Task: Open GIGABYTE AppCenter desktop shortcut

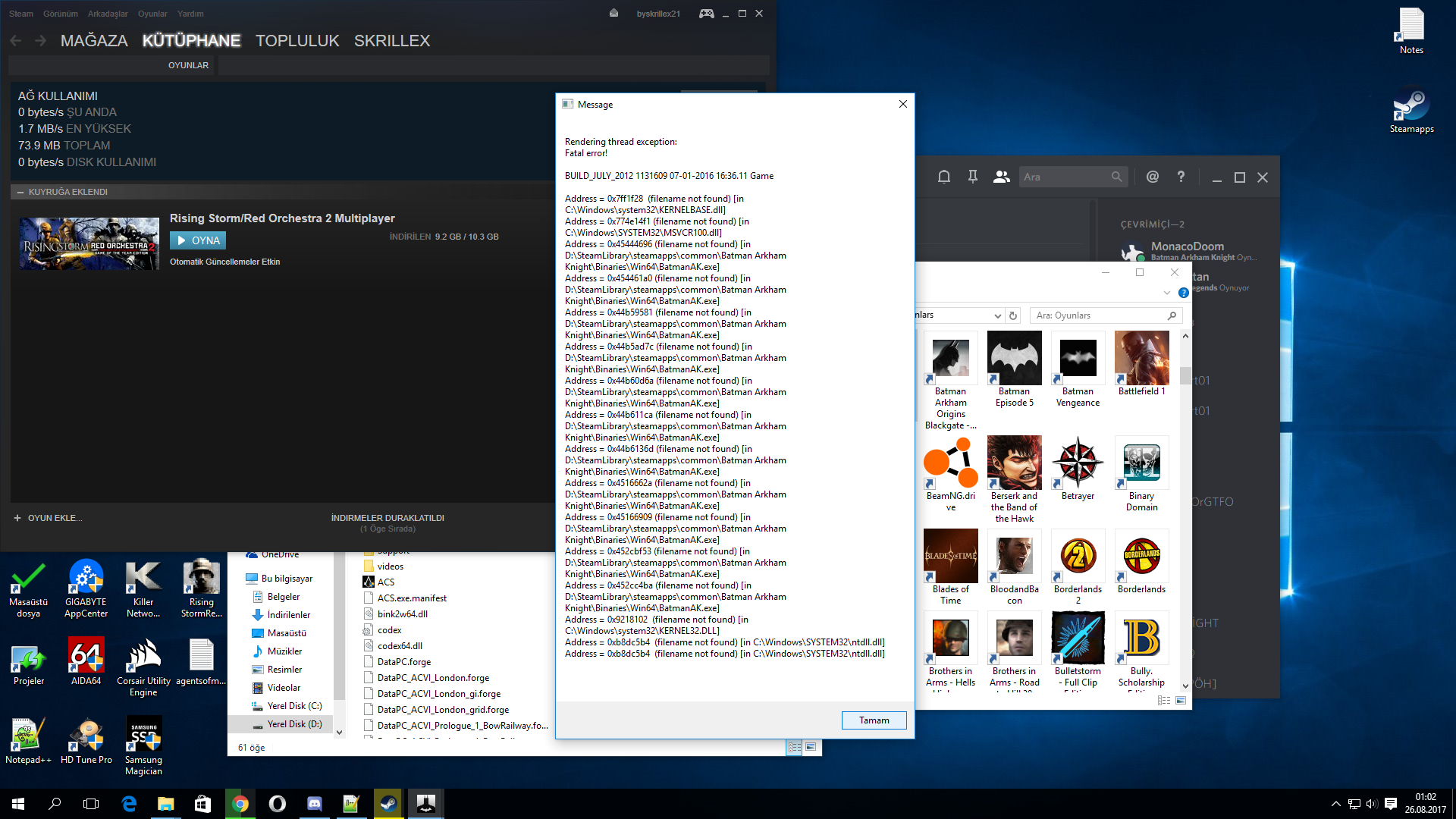Action: coord(86,589)
